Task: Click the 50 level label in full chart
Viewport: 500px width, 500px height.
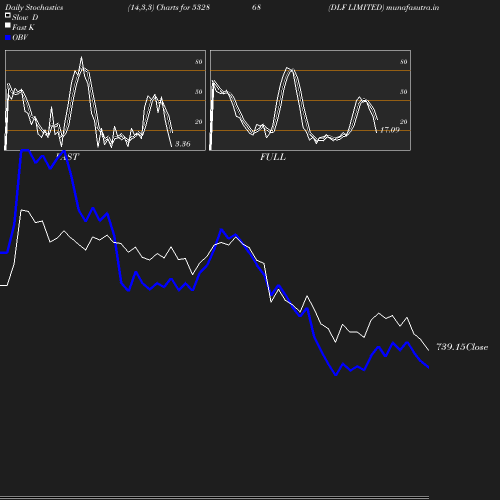Action: (404, 92)
